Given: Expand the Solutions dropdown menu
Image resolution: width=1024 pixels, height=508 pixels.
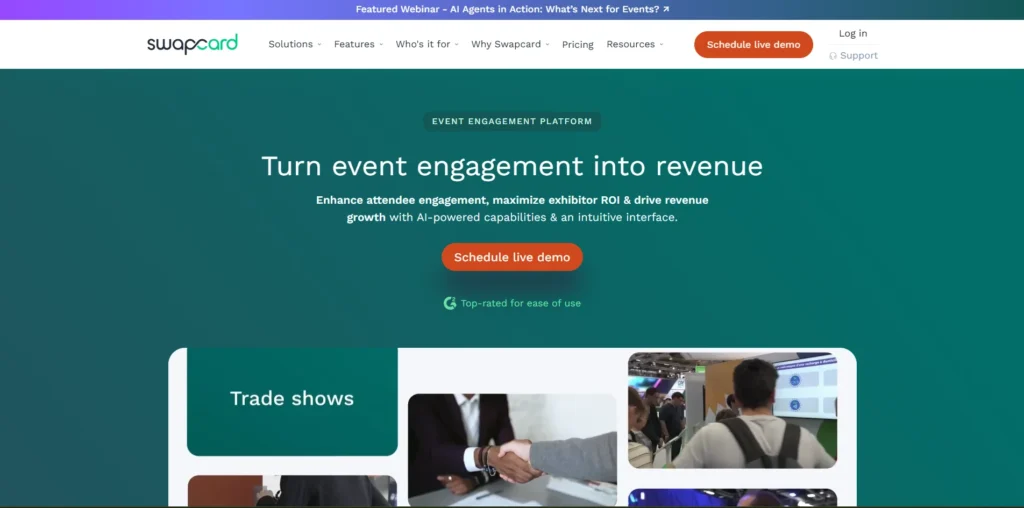Looking at the screenshot, I should (x=295, y=44).
